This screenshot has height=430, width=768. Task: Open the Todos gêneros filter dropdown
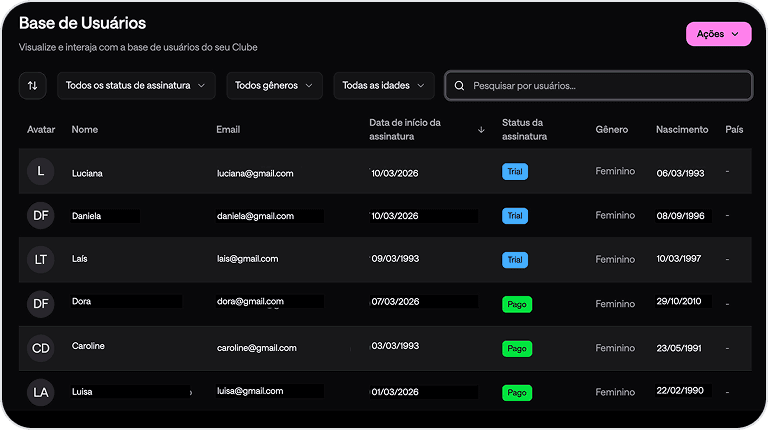click(x=275, y=86)
